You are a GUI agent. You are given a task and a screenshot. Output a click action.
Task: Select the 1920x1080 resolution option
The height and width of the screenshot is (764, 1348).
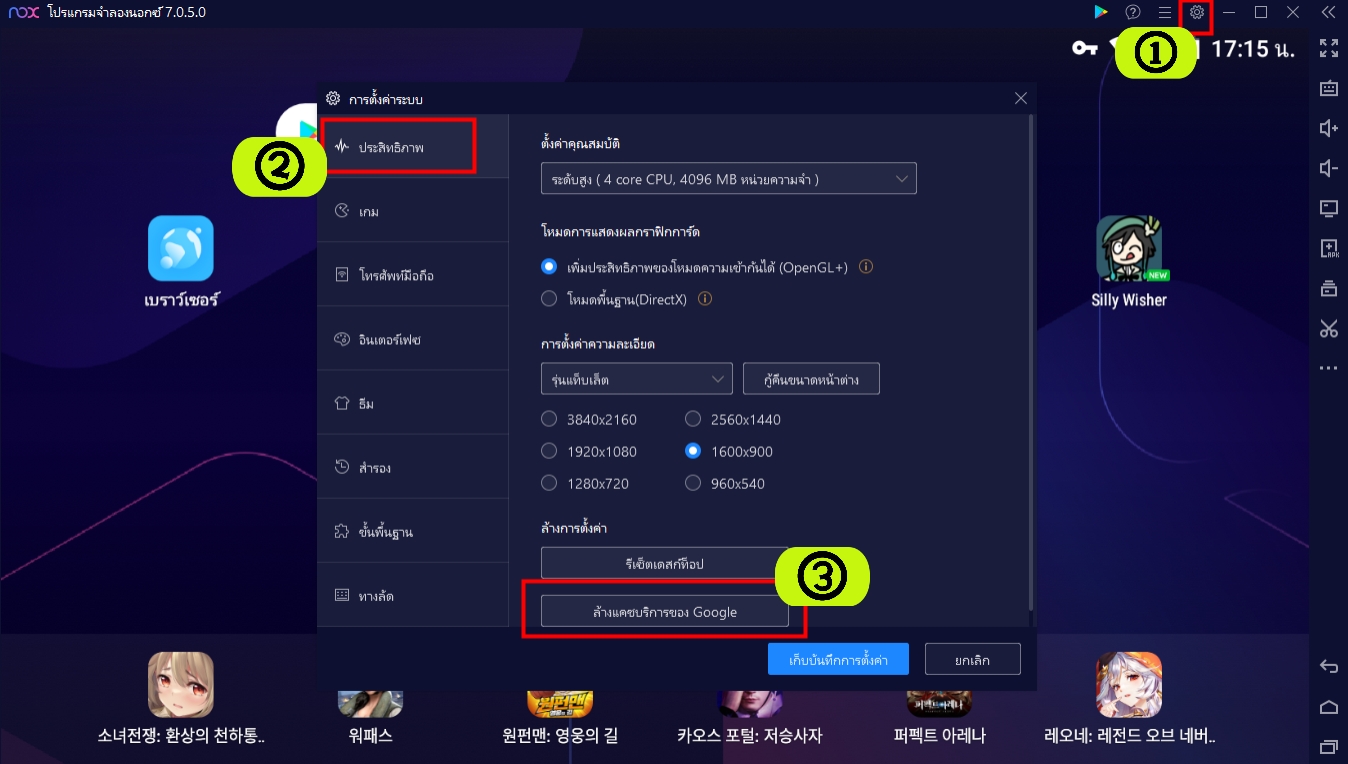coord(548,451)
